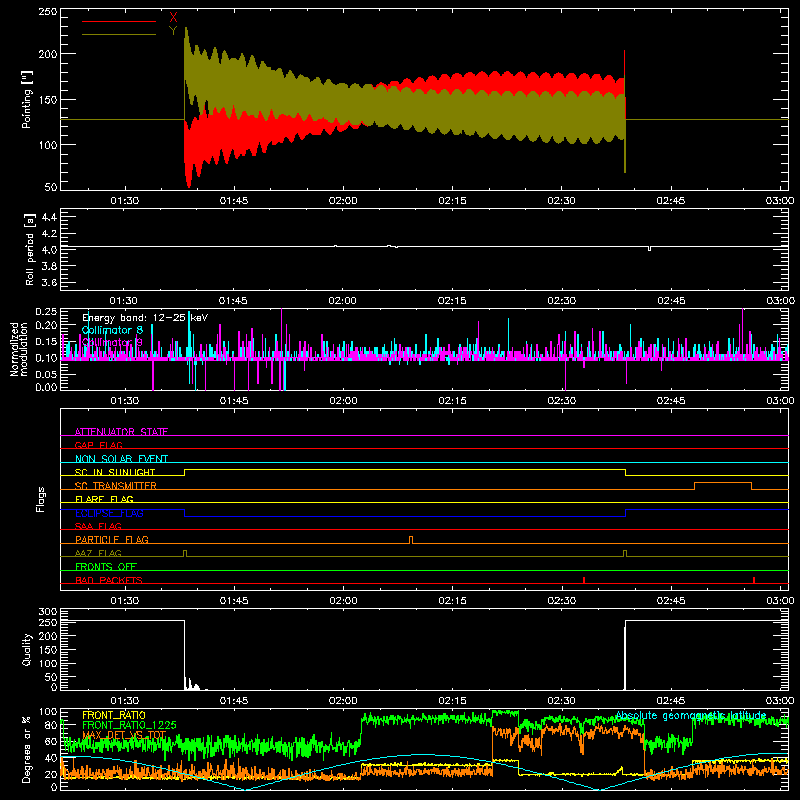This screenshot has height=800, width=800.
Task: Click the "250" value on pointing axis
Action: point(47,12)
